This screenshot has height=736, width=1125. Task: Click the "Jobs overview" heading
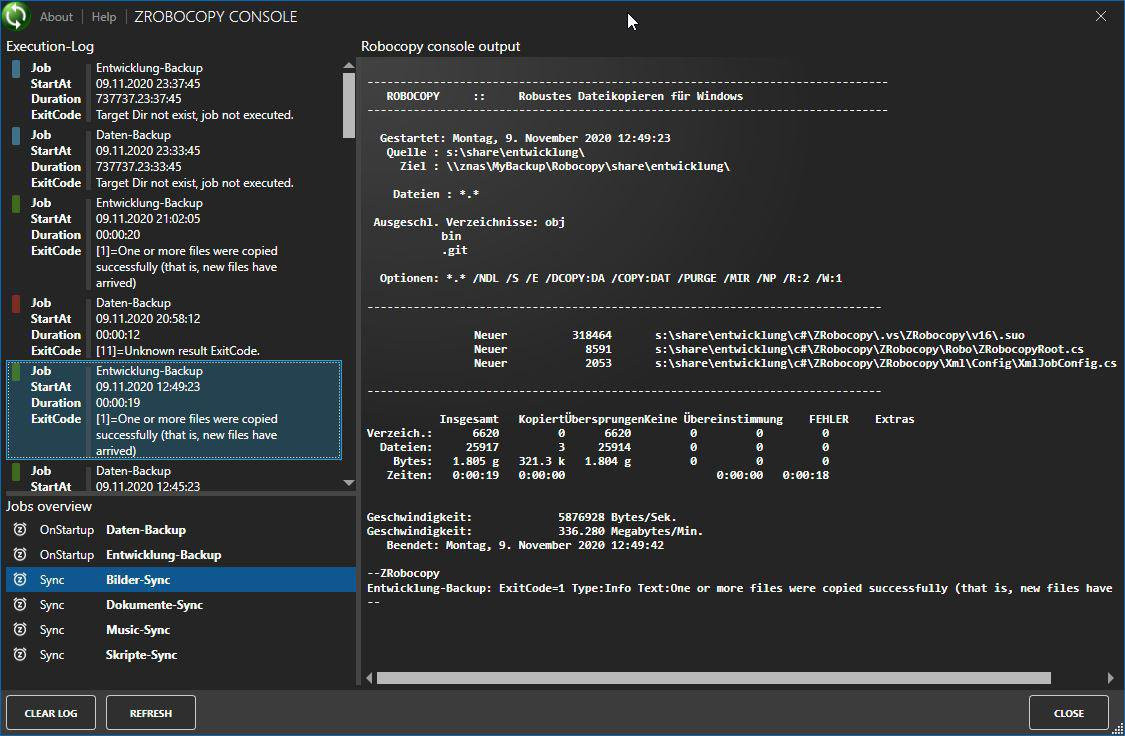49,506
